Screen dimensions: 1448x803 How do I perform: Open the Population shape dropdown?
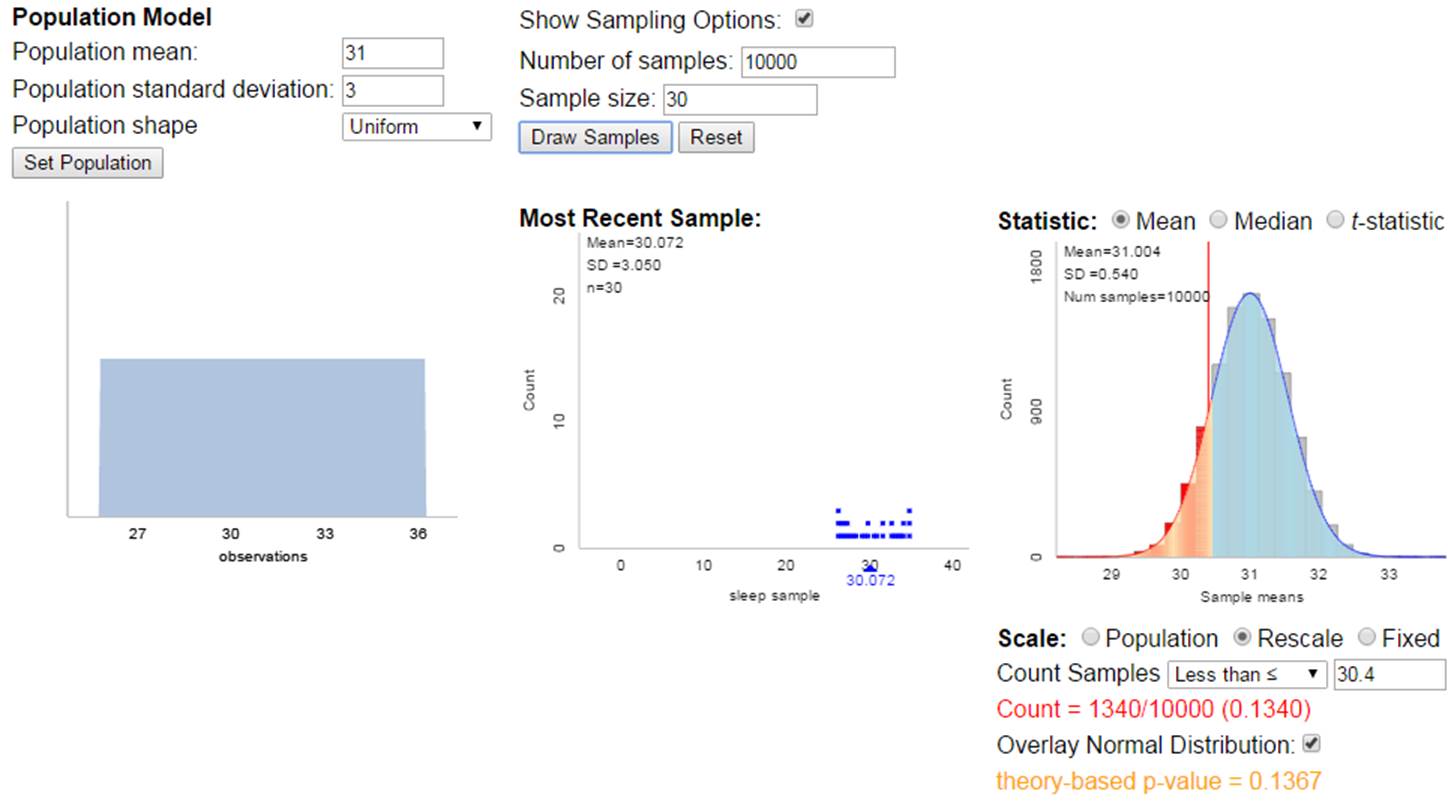coord(416,126)
